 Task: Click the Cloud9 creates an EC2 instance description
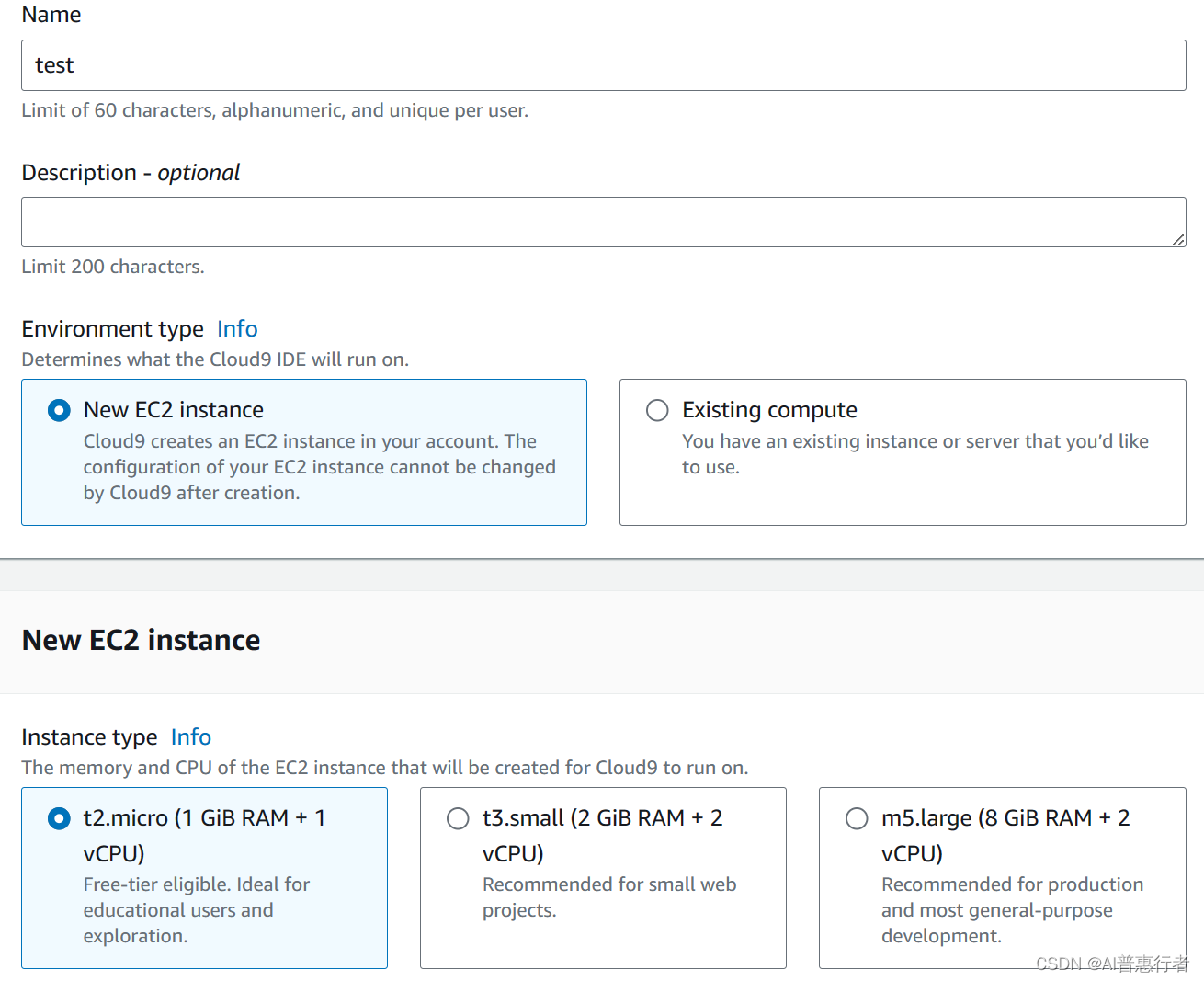pyautogui.click(x=319, y=467)
